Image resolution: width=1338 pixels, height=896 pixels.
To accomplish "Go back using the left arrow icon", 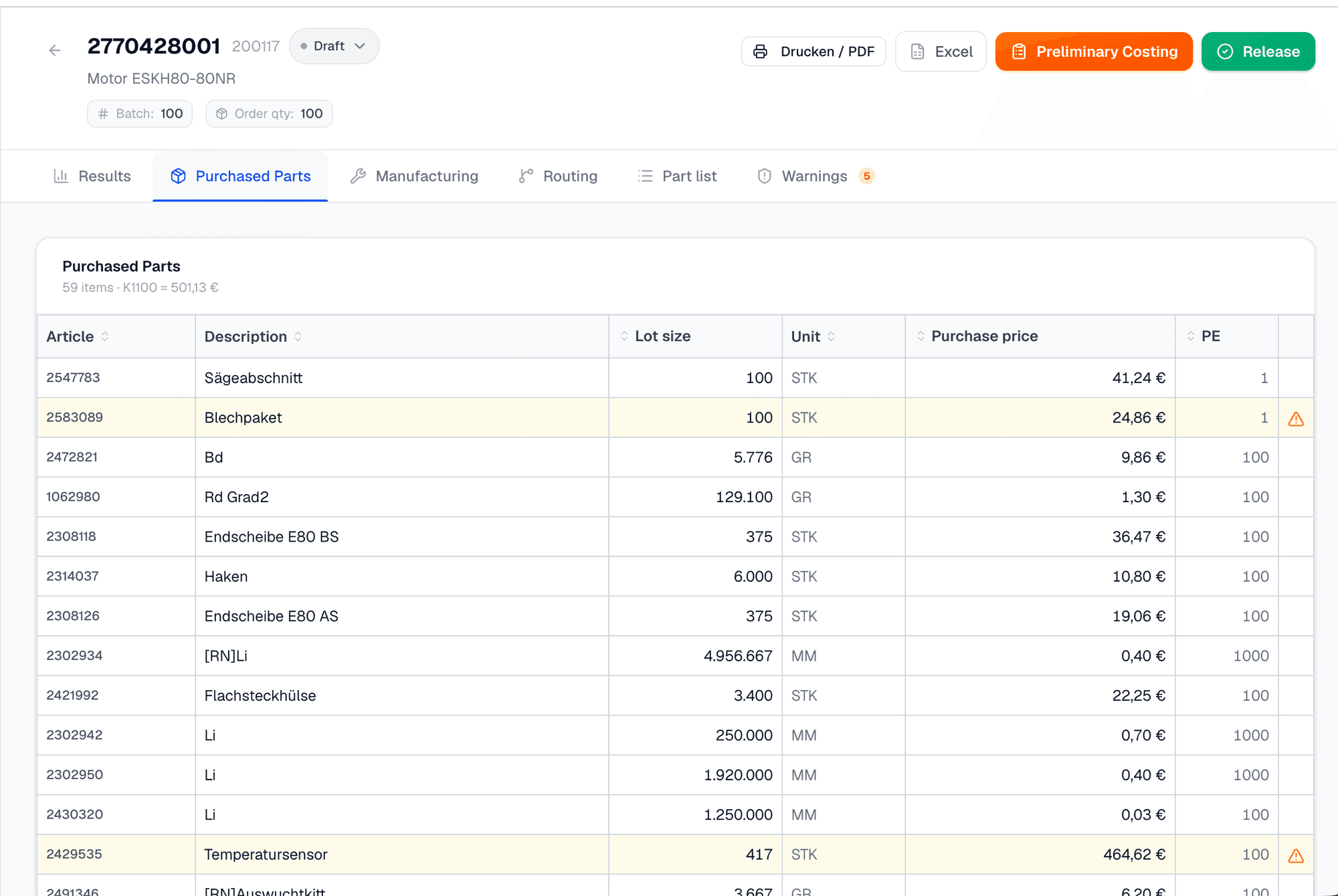I will (55, 50).
